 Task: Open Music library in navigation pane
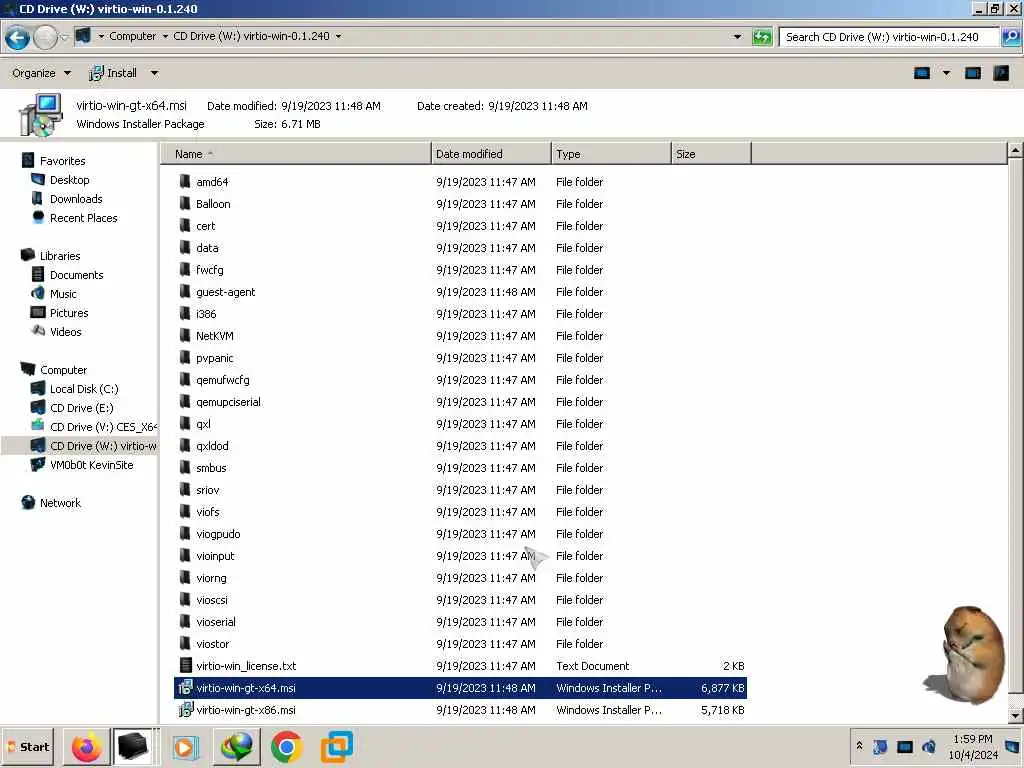63,294
